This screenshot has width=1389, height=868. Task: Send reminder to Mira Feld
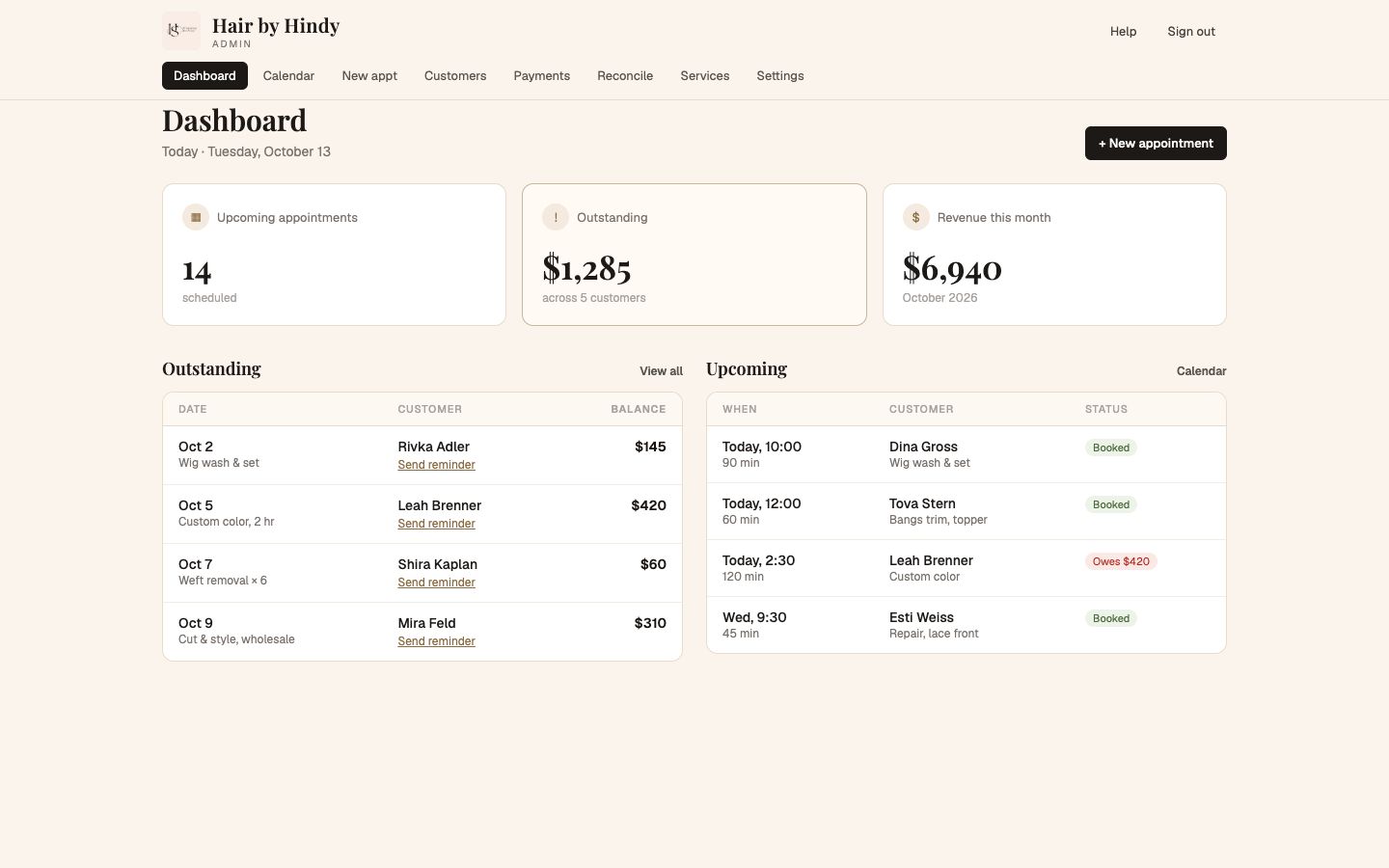436,641
